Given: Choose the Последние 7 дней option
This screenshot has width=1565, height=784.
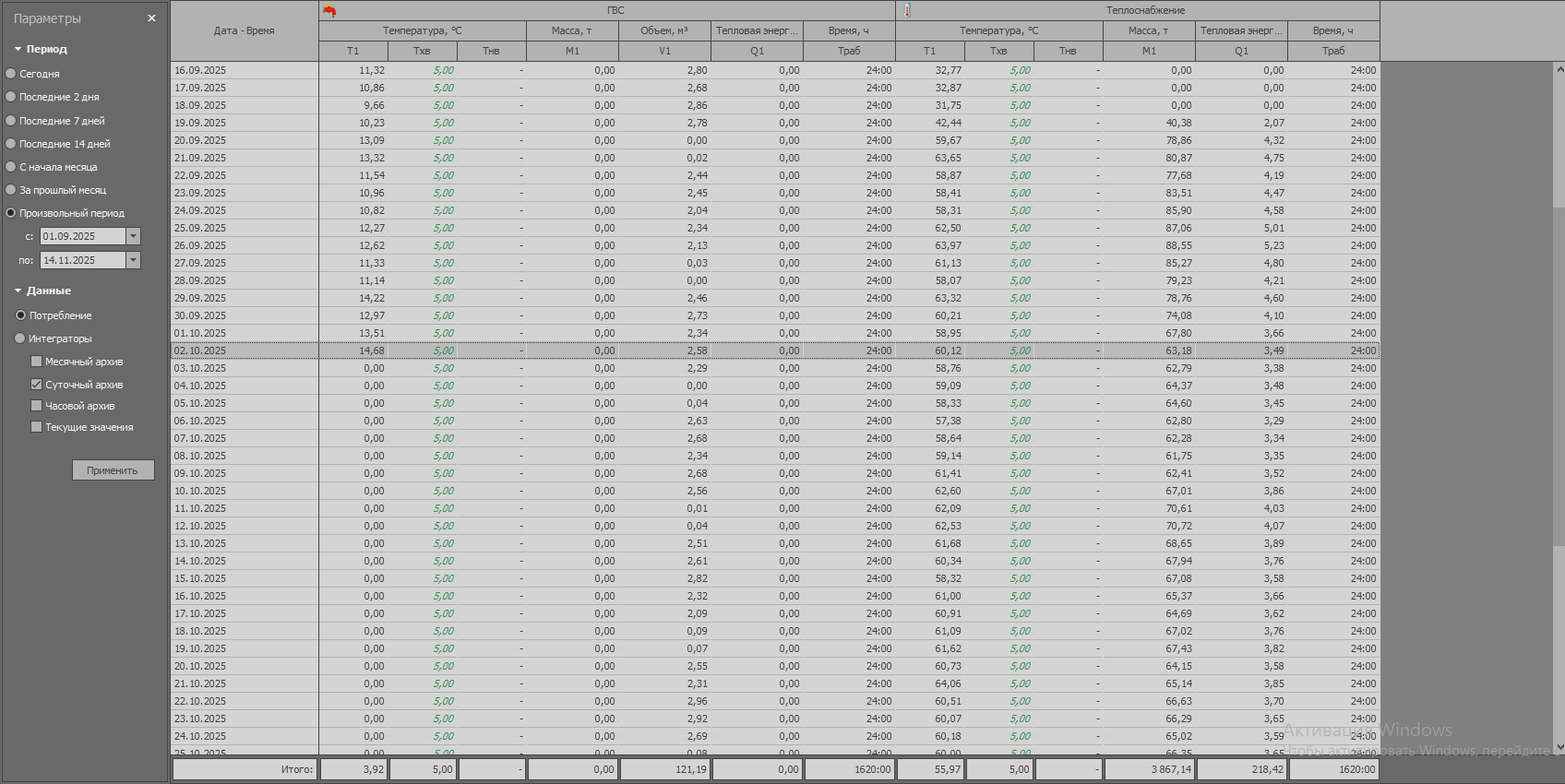Looking at the screenshot, I should 11,121.
